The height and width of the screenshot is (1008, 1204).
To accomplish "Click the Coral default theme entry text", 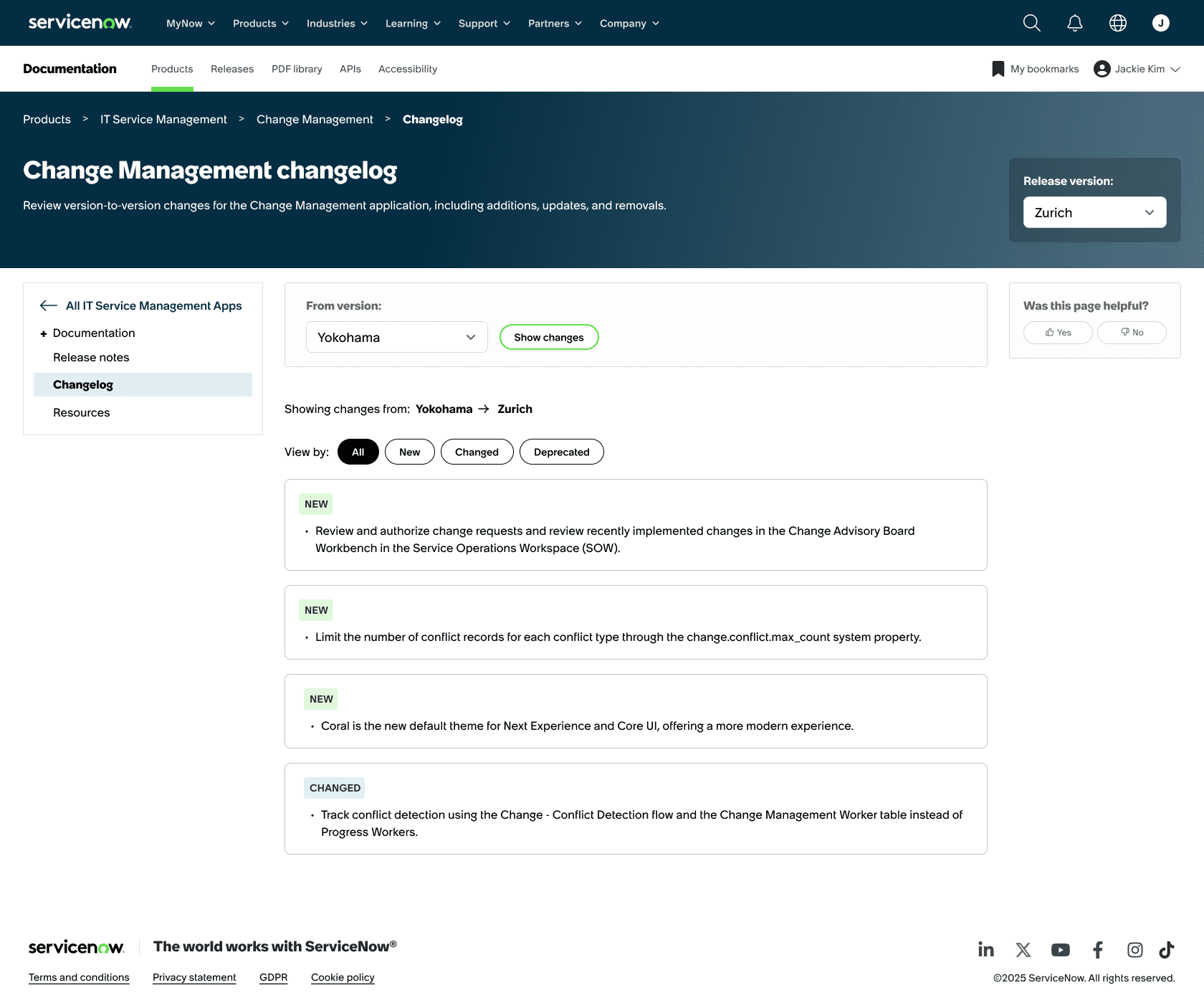I will (x=587, y=726).
